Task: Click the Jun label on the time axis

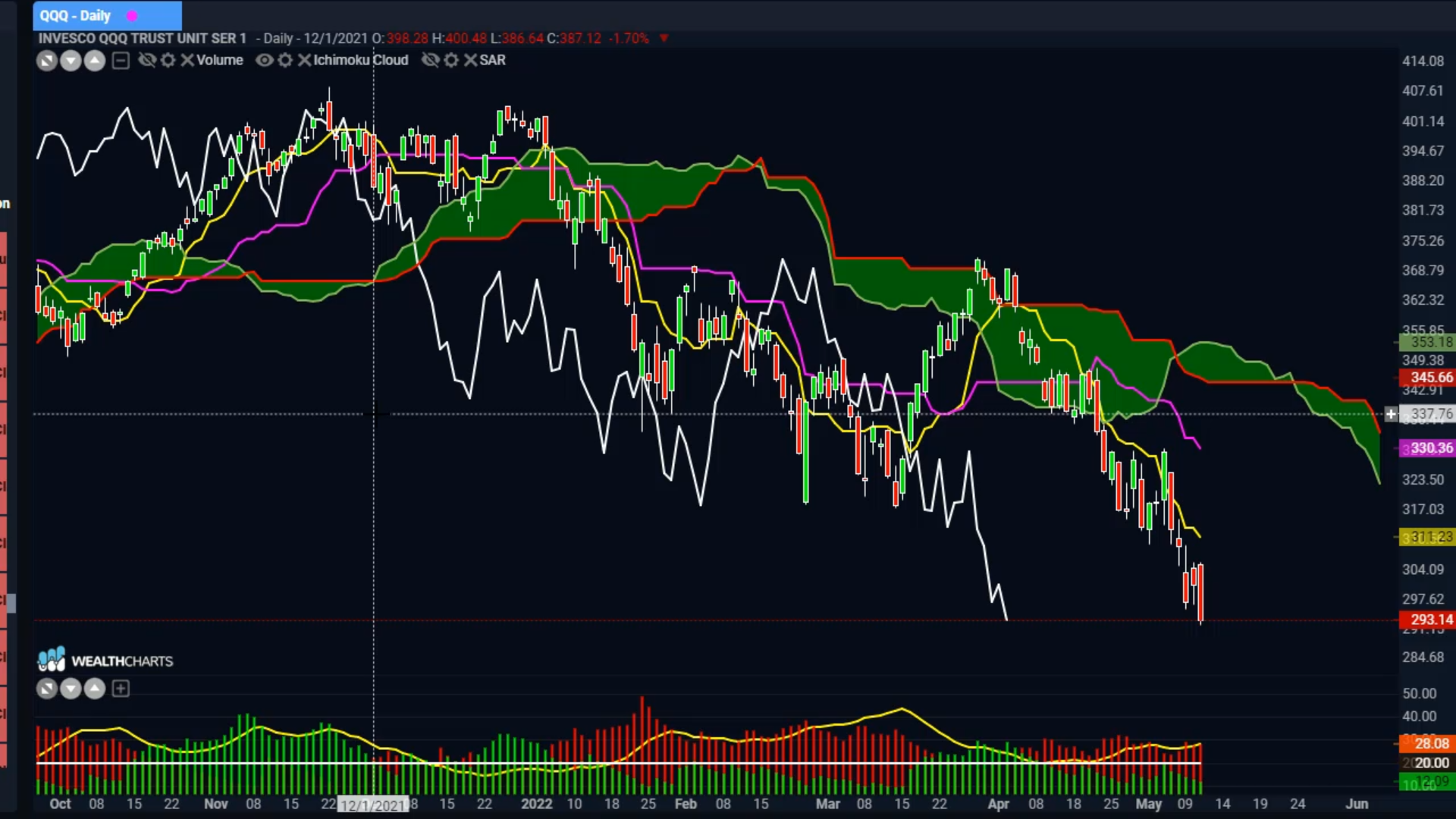Action: point(1357,804)
